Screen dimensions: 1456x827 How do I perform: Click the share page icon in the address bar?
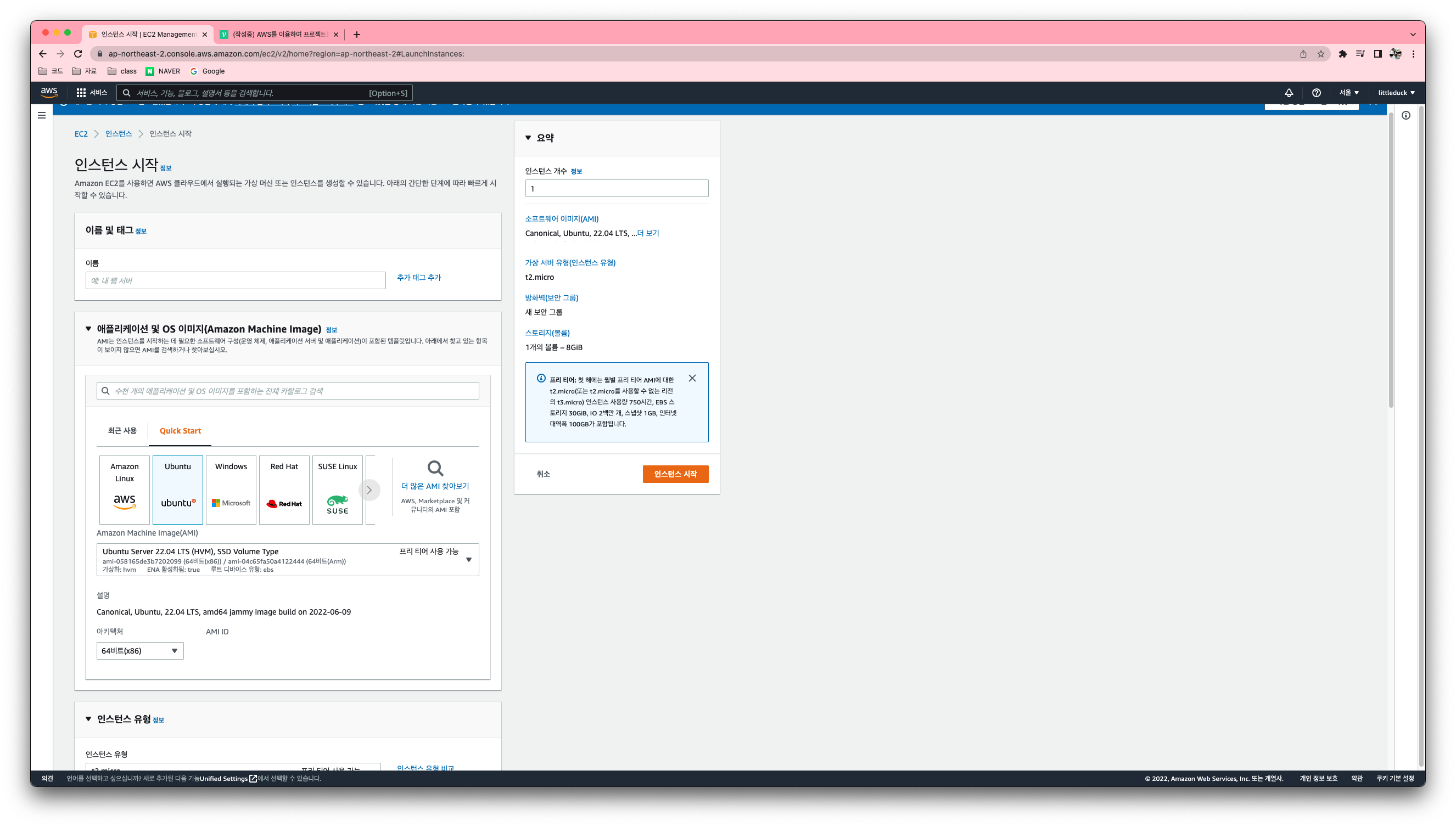coord(1303,54)
